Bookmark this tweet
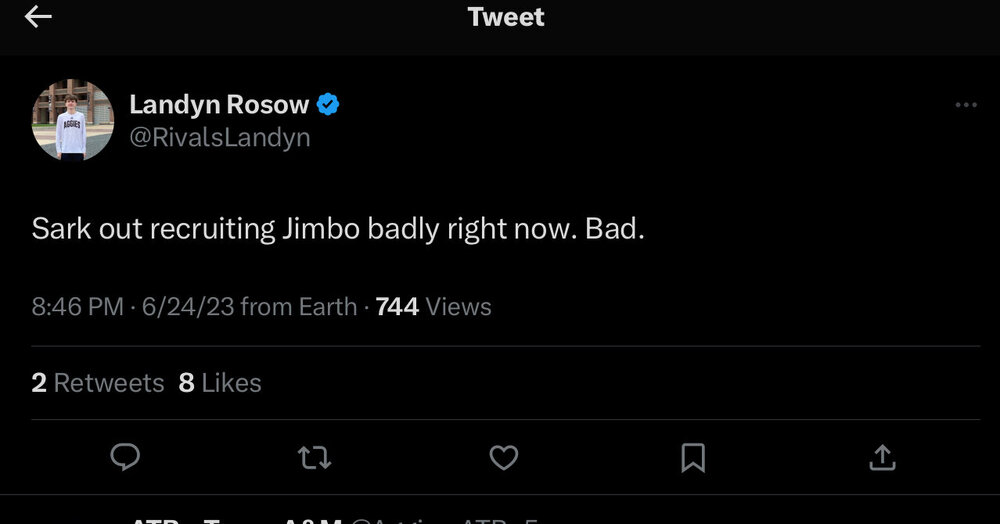This screenshot has height=524, width=1000. (692, 457)
